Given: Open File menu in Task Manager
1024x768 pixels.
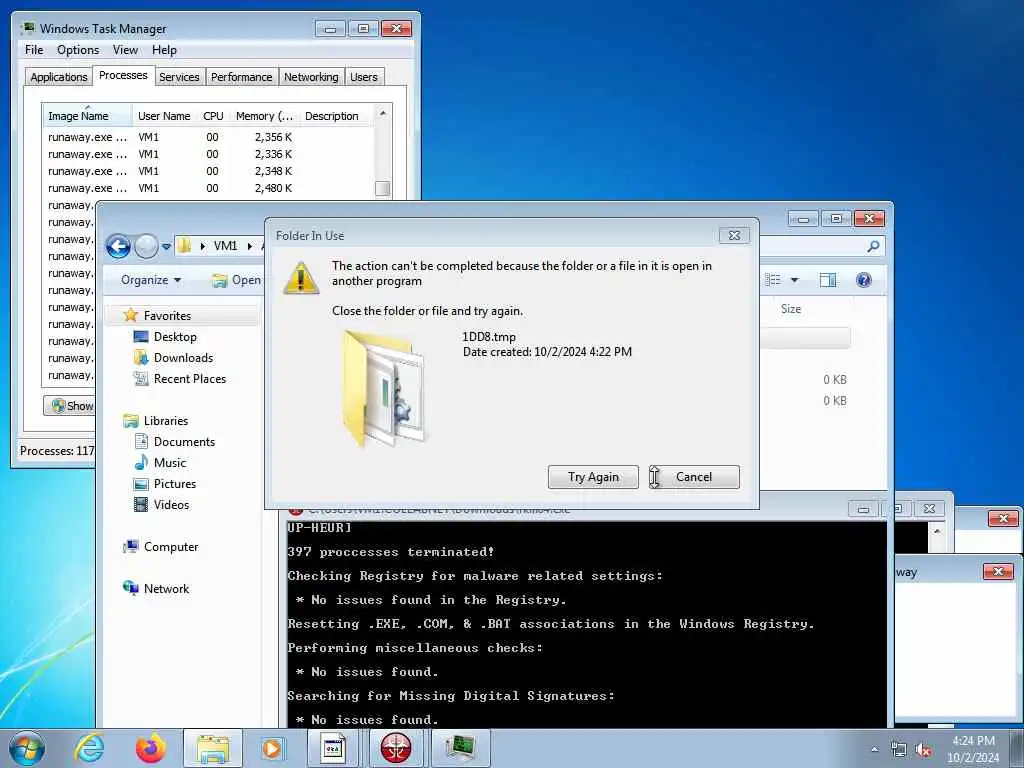Looking at the screenshot, I should tap(34, 50).
